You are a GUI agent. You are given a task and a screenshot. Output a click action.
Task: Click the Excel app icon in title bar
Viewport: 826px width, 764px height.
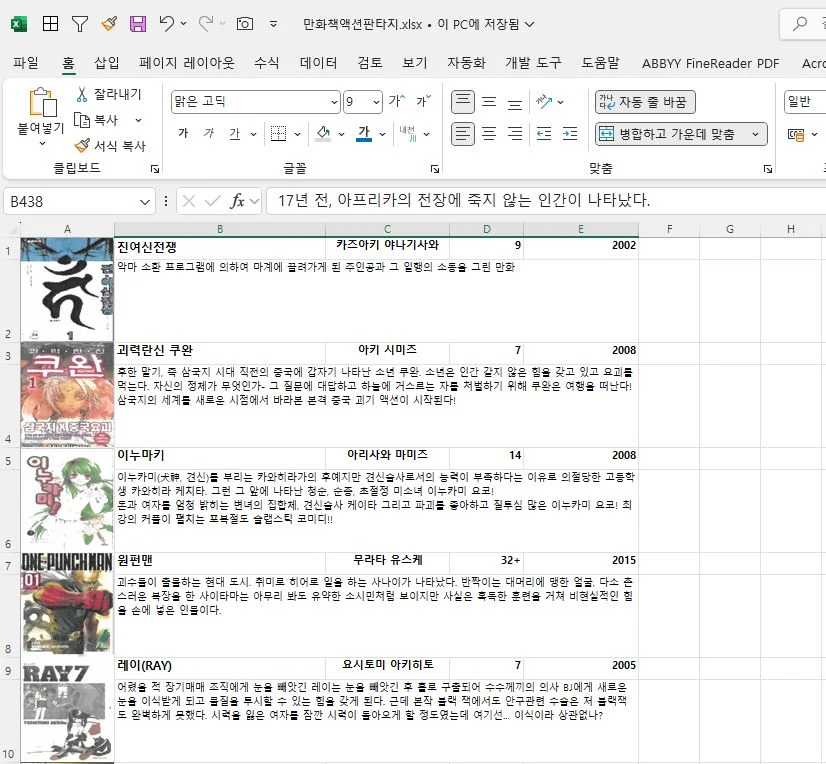18,24
